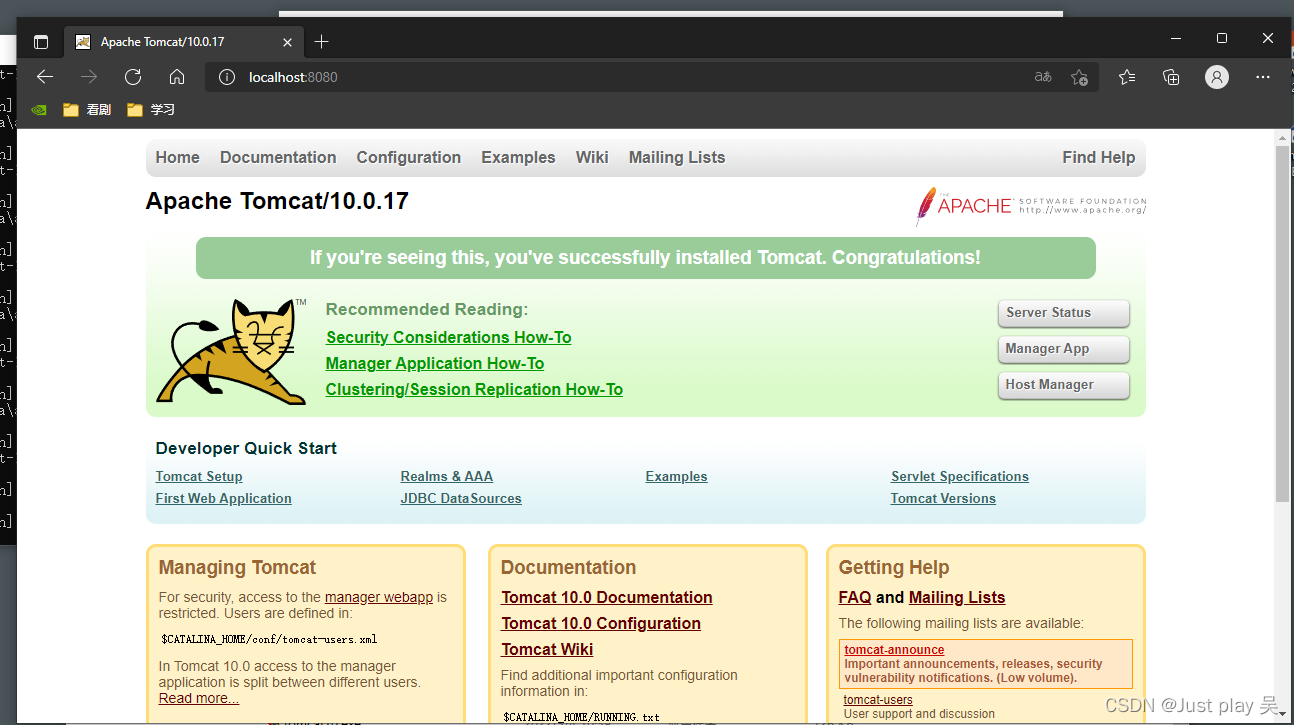Click the successfully installed Tomcat congratulations banner

645,258
